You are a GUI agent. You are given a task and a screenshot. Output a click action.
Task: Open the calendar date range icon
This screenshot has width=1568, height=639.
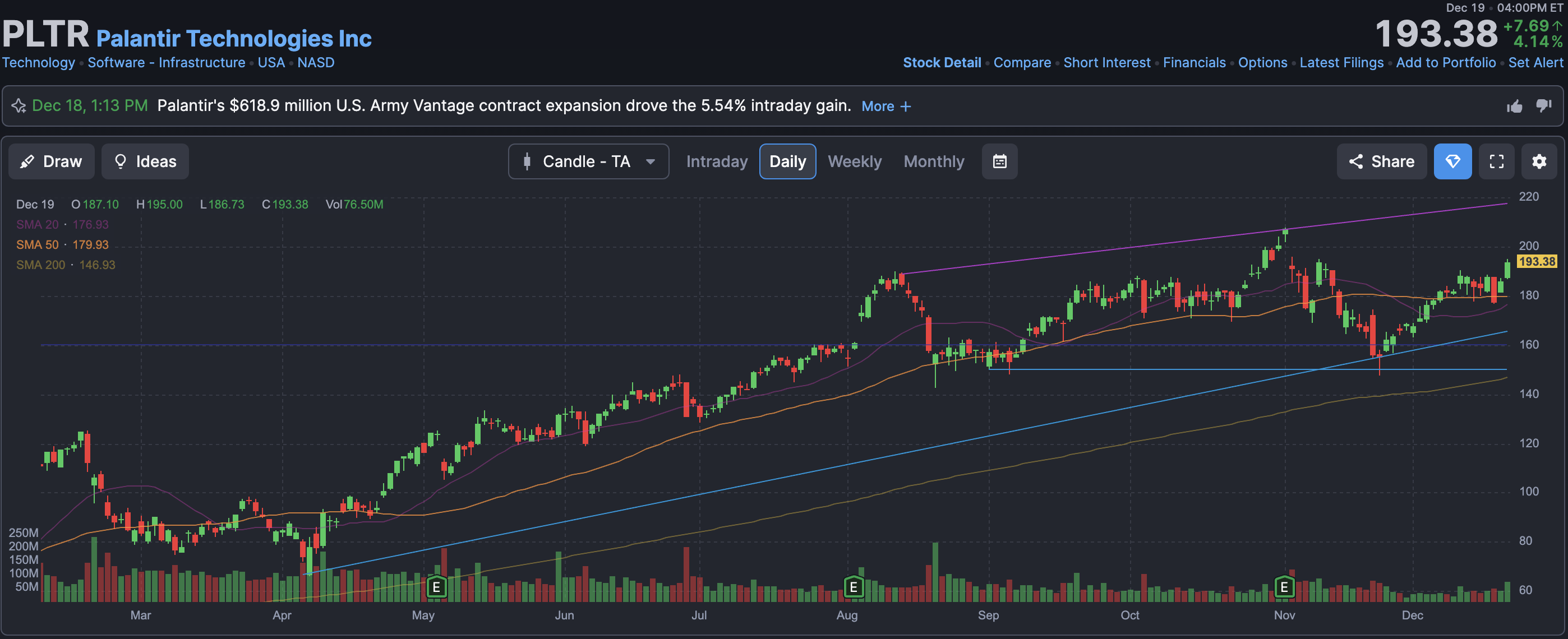click(999, 161)
